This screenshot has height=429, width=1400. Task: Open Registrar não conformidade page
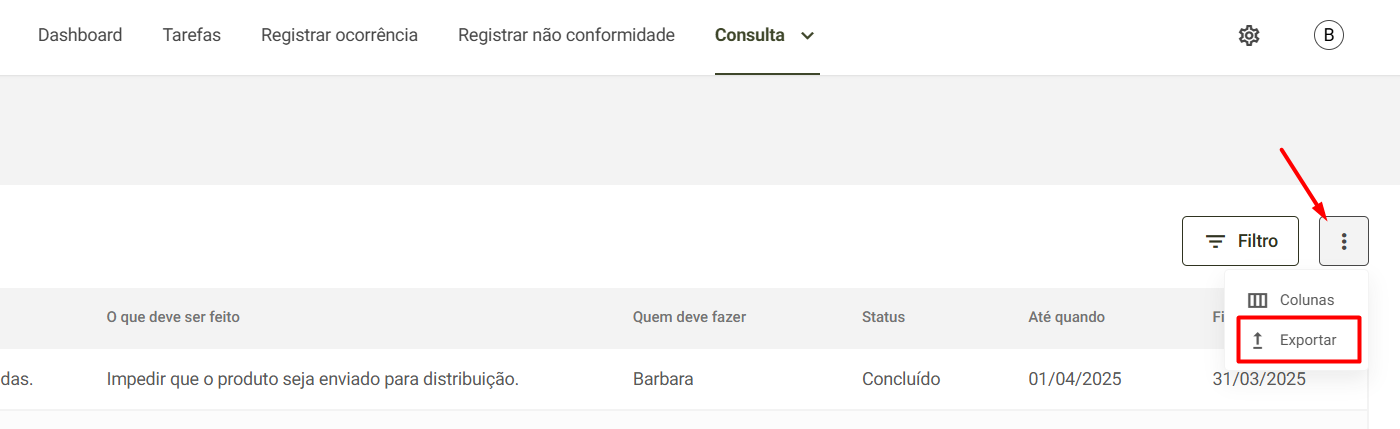(x=566, y=35)
